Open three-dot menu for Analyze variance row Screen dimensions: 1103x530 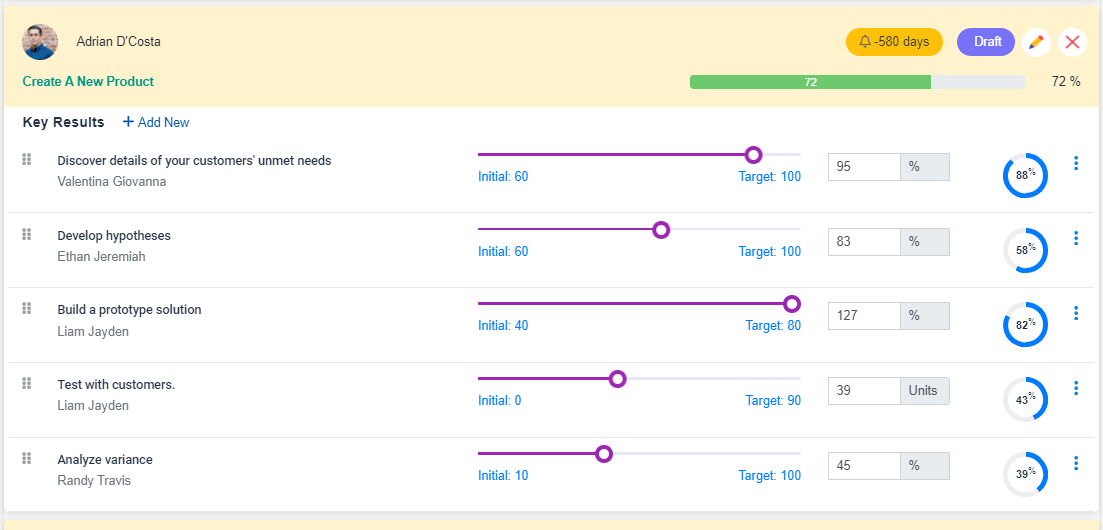click(1076, 463)
